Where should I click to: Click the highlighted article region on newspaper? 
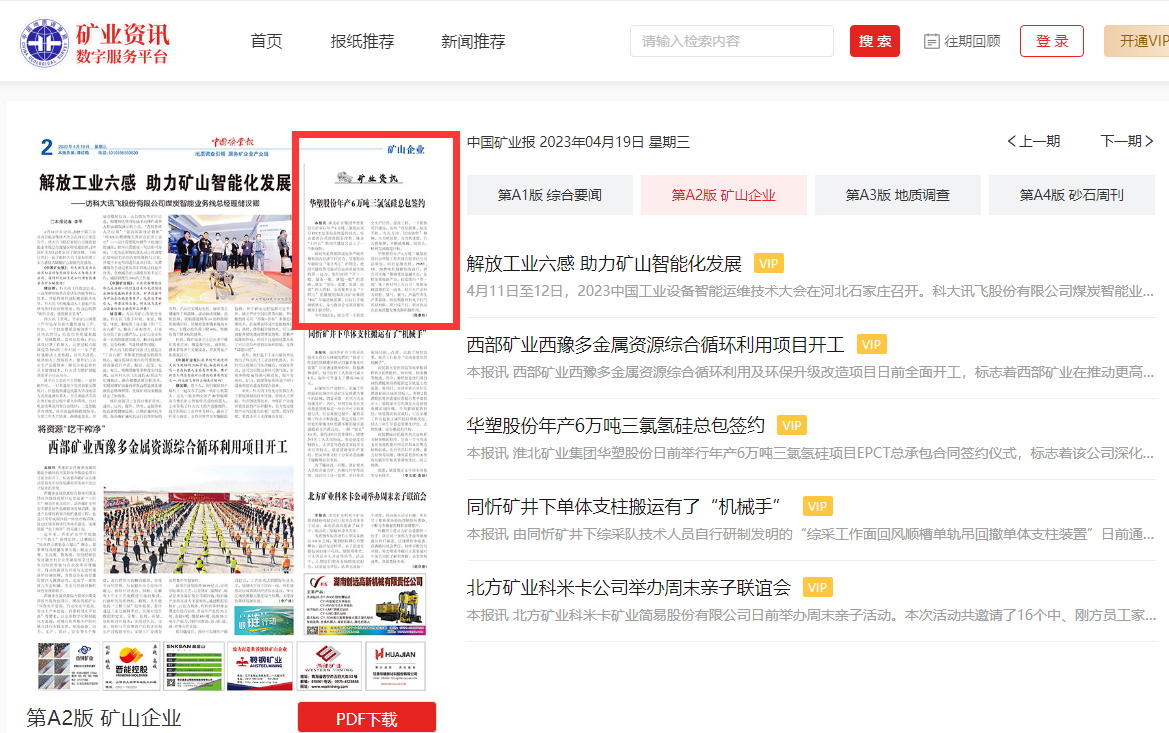point(375,230)
